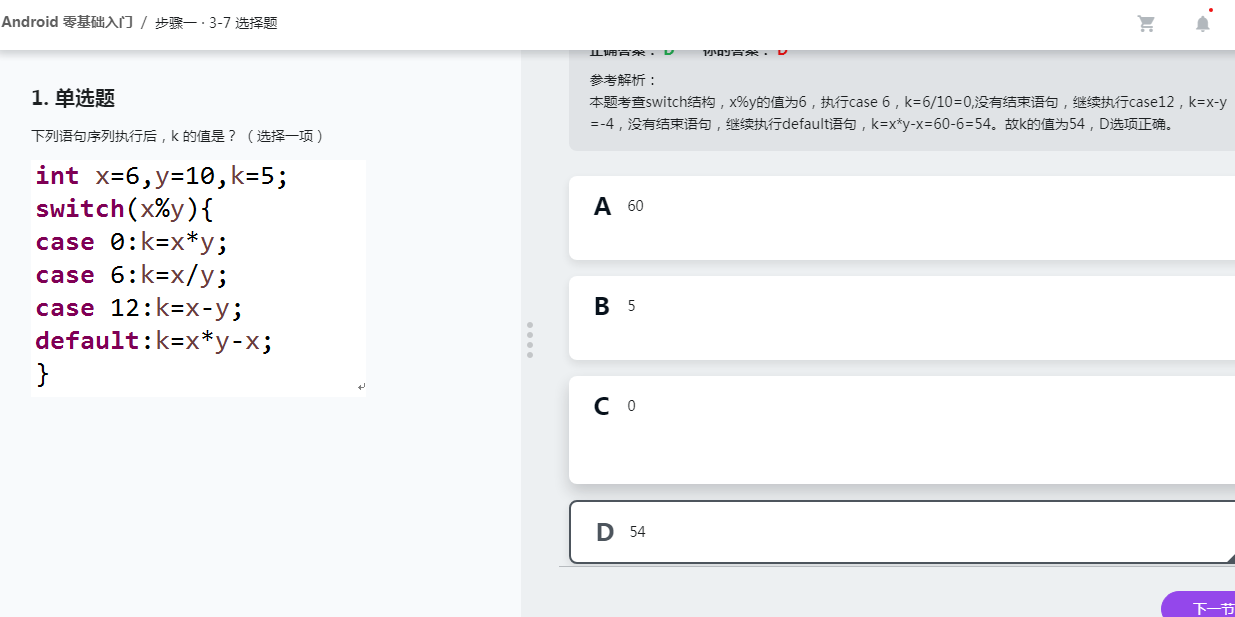Open the 步骤一 · 3-7 选择题 breadcrumb
The height and width of the screenshot is (617, 1235).
(x=216, y=23)
